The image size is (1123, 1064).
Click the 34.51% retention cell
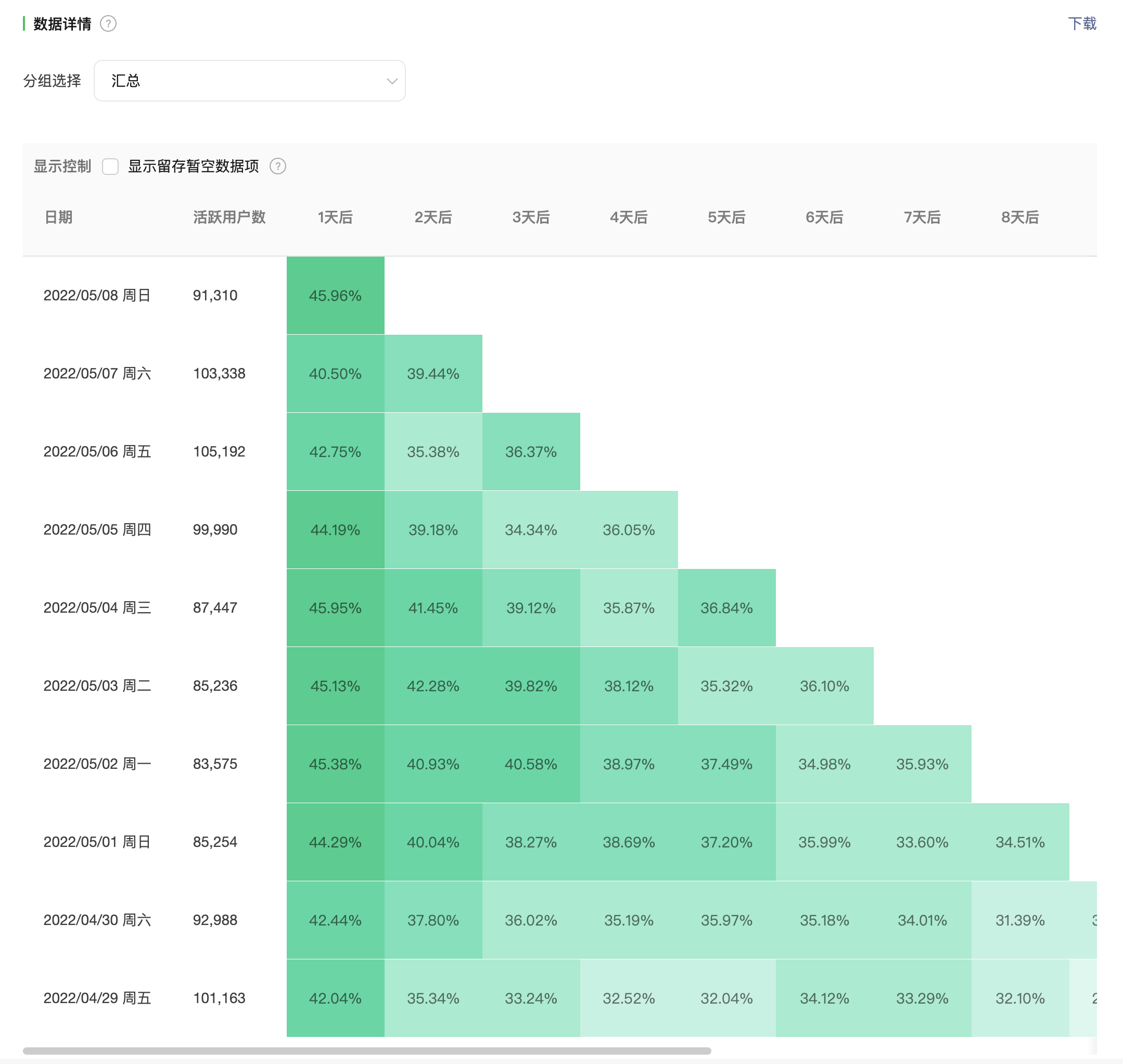(1020, 842)
